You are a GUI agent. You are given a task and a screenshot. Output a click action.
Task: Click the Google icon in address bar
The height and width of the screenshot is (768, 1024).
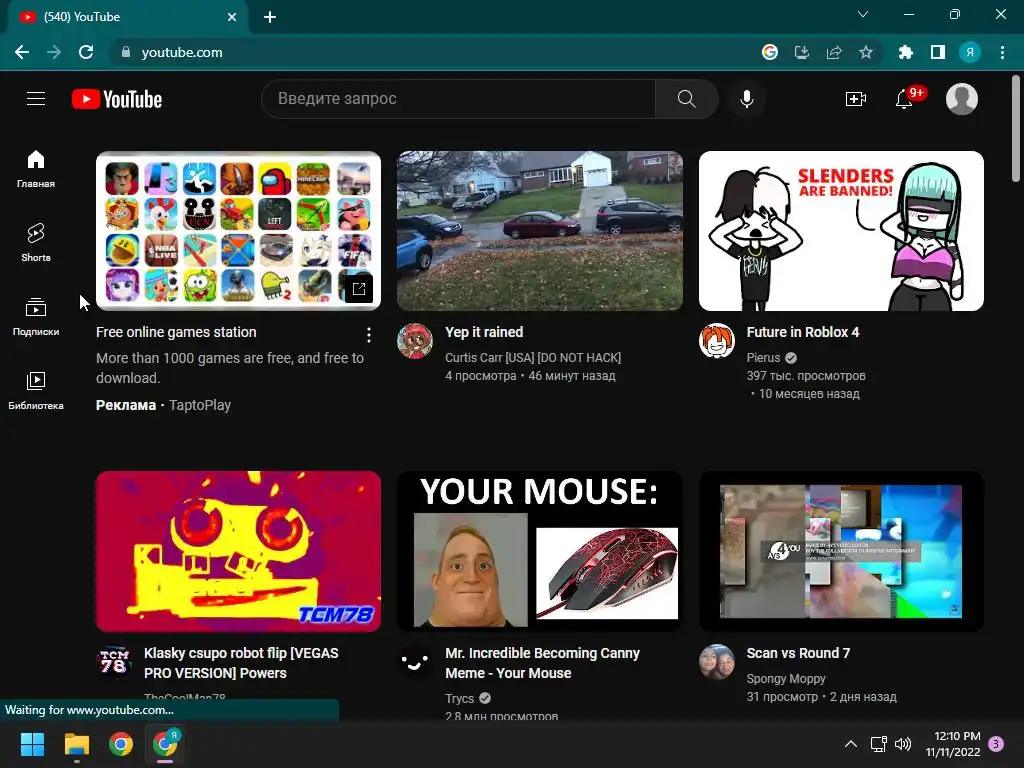pyautogui.click(x=770, y=52)
